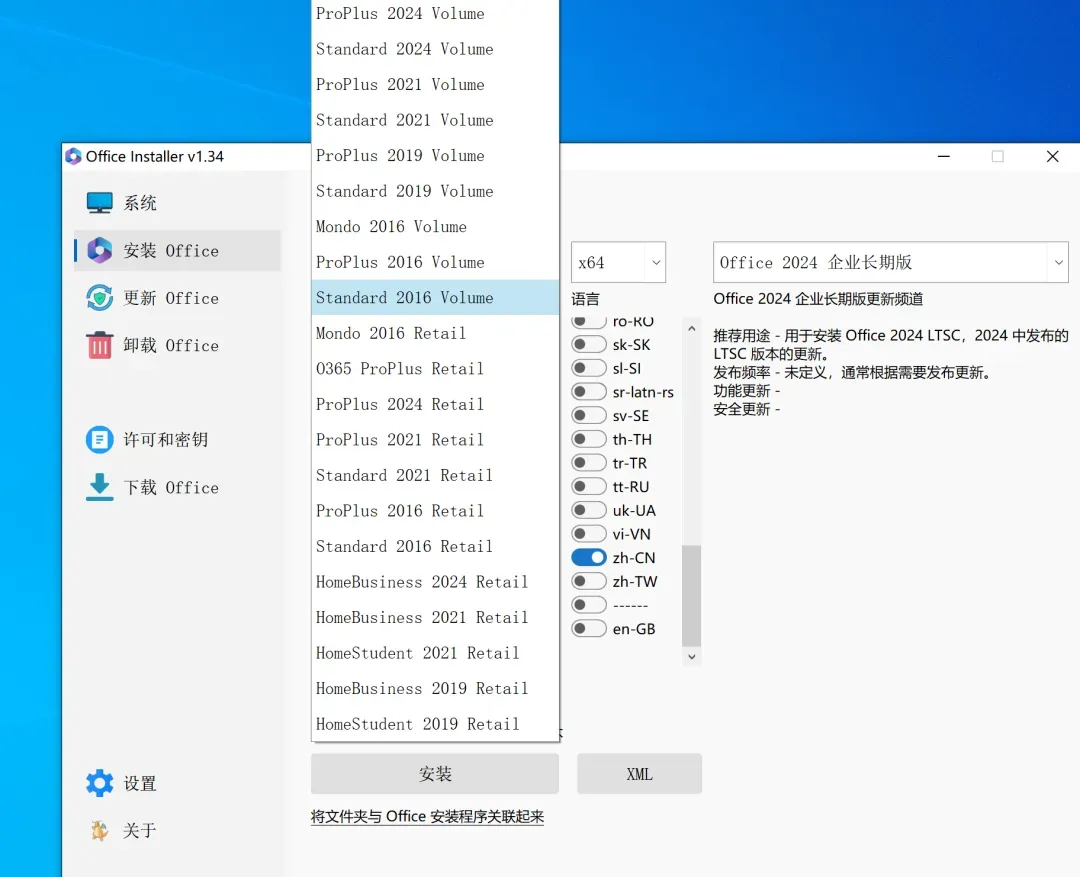Choose HomeBusiness 2019 Retail
This screenshot has height=877, width=1080.
tap(435, 688)
